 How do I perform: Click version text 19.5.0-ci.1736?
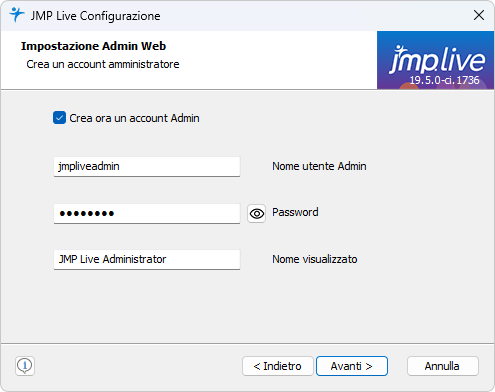(444, 80)
